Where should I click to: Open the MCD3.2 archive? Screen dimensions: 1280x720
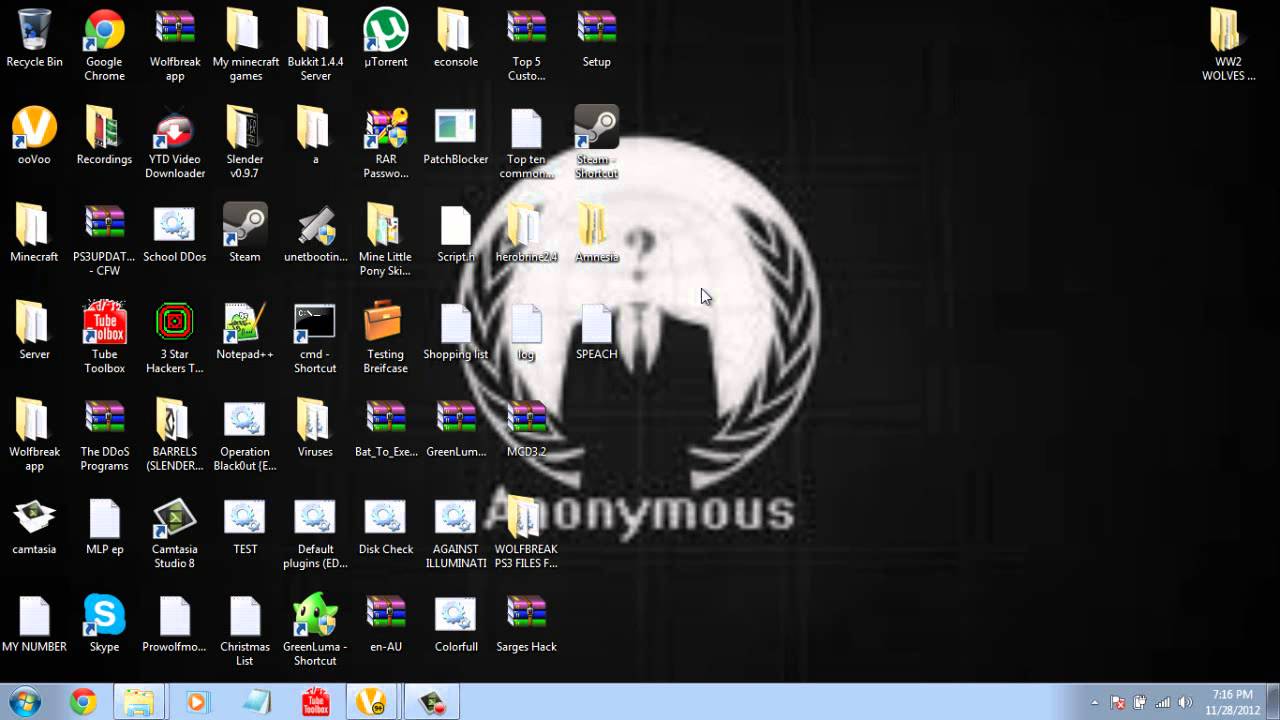pos(526,429)
